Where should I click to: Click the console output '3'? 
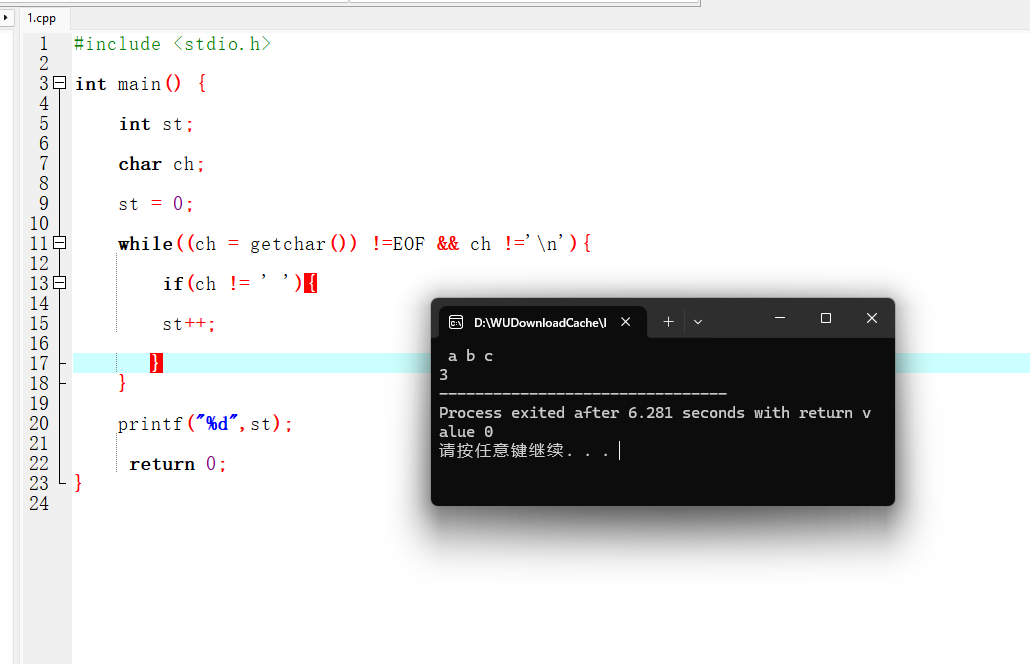coord(444,375)
